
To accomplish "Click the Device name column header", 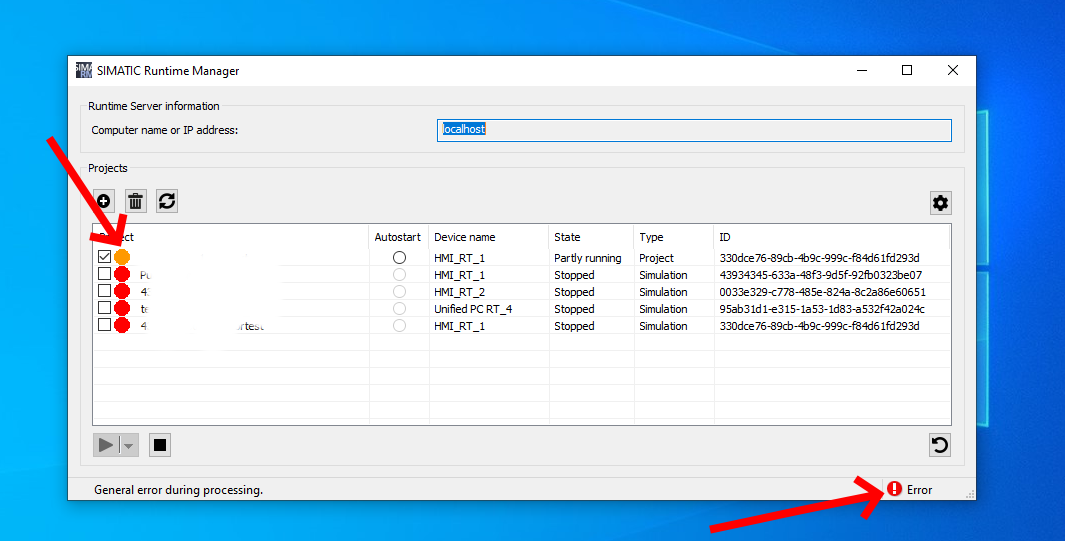I will tap(488, 237).
